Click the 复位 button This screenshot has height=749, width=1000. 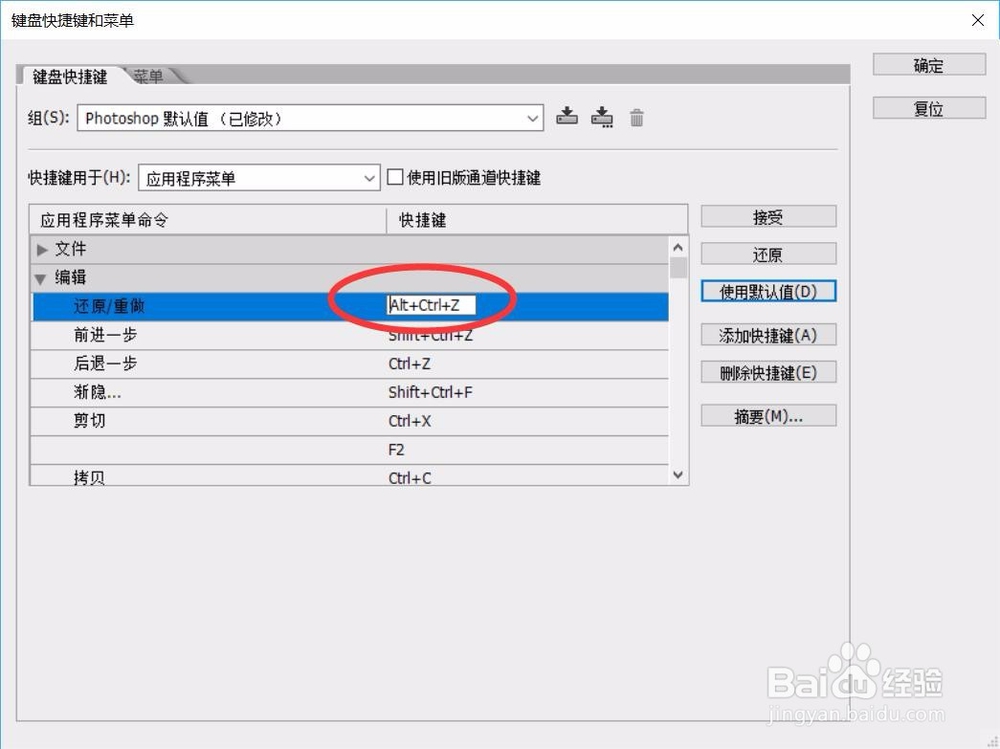pos(927,108)
